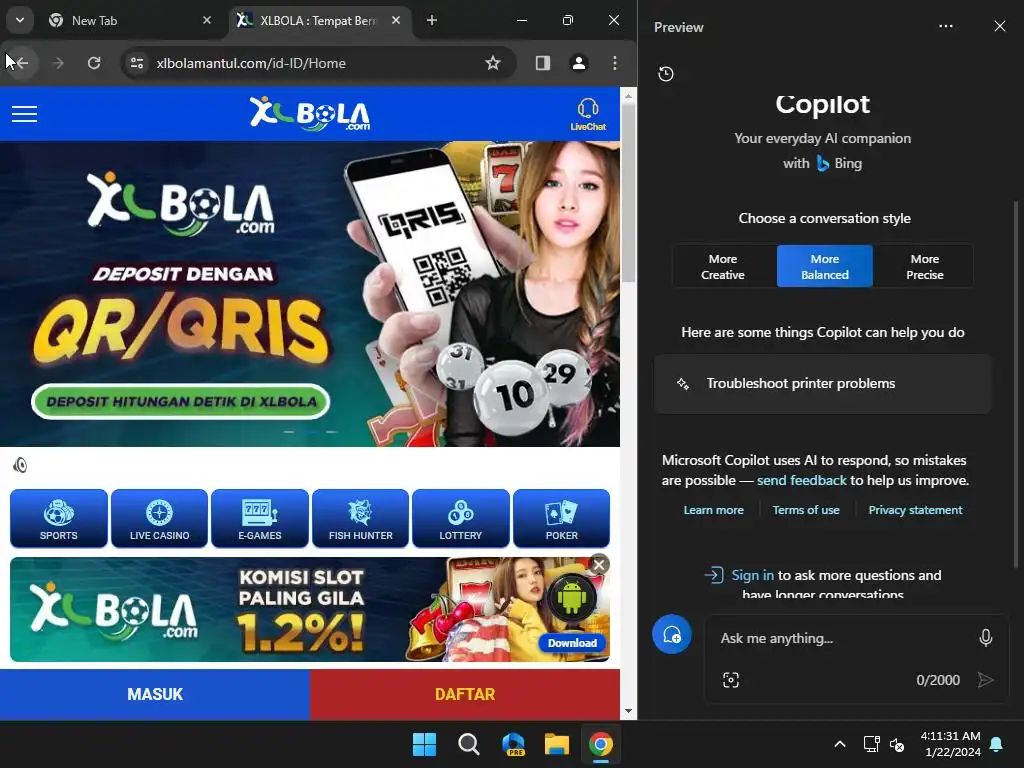Click the QR/QRIS deposit banner
Screen dimensions: 1024x768
pyautogui.click(x=310, y=294)
